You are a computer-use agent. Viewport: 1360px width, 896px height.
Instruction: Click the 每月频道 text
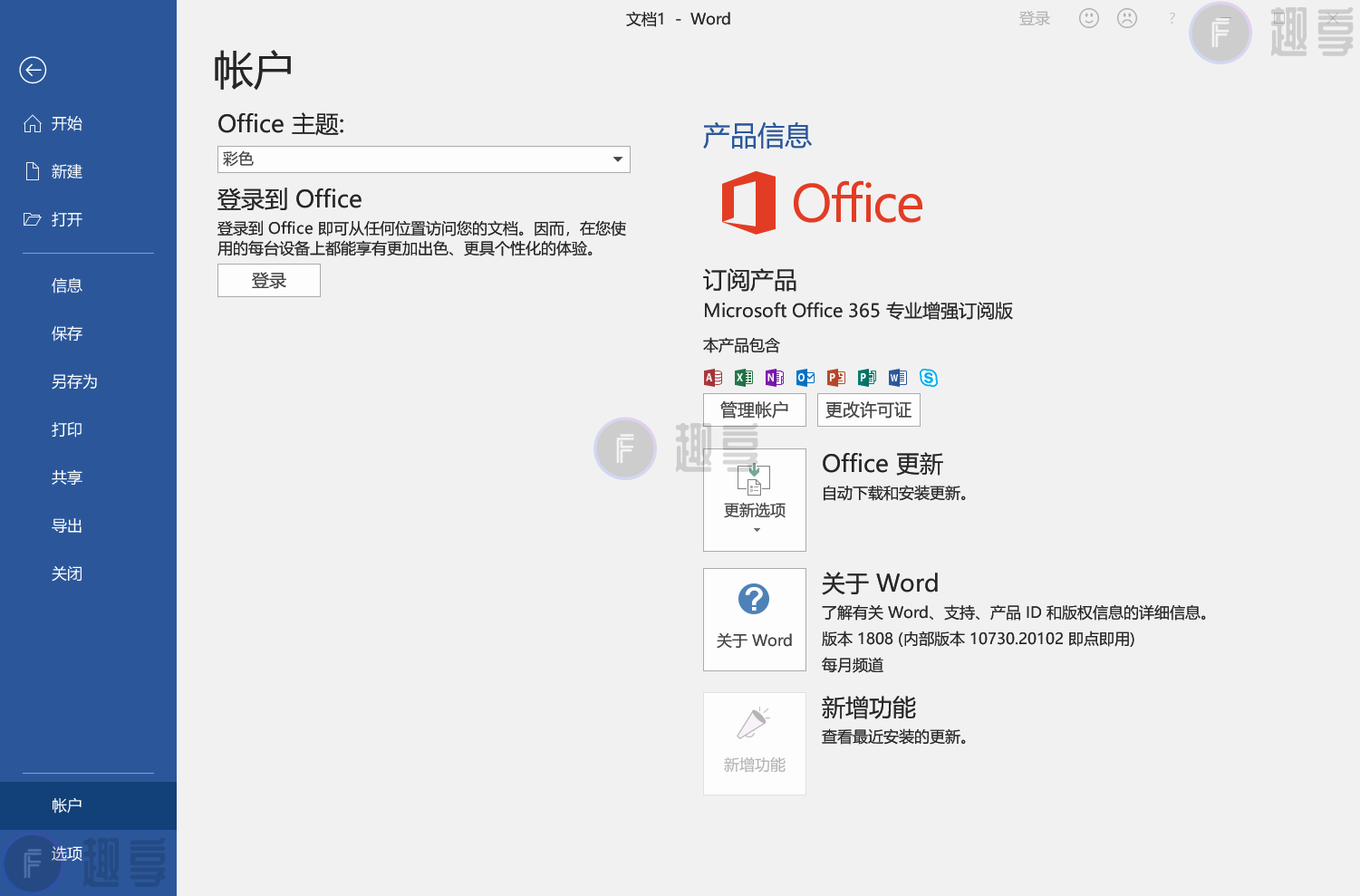coord(853,665)
